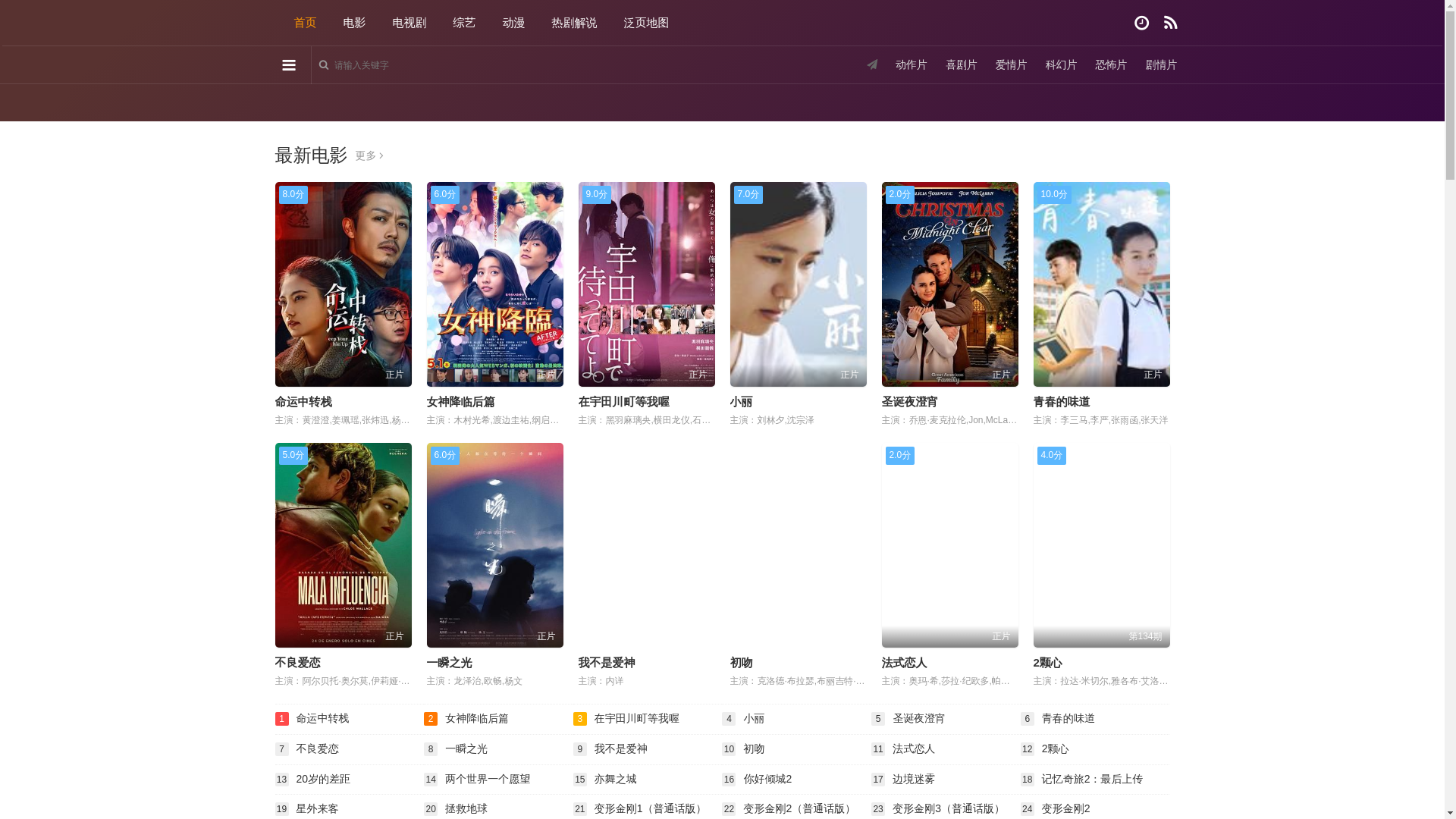Select ranked item 24 变形金刚2

click(1065, 808)
